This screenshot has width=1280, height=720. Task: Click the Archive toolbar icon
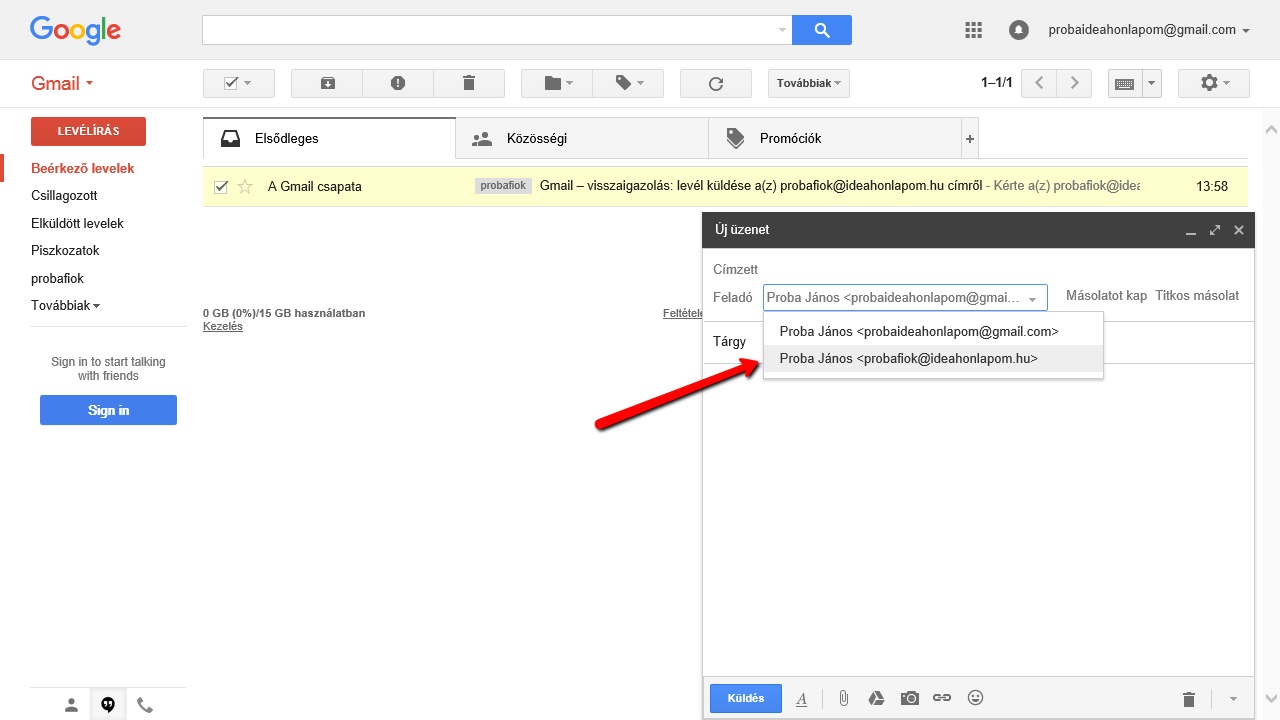point(327,83)
